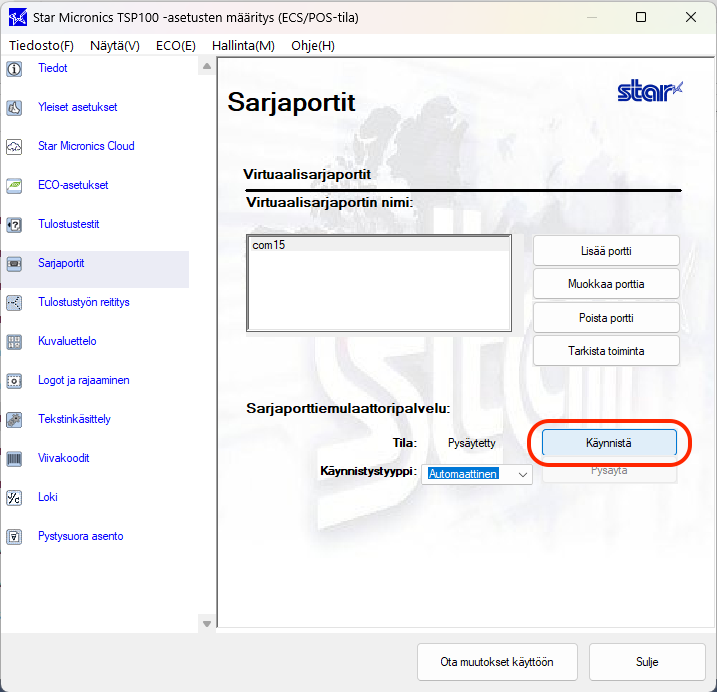The height and width of the screenshot is (692, 717).
Task: Open Tulostustestit page
Action: [69, 224]
